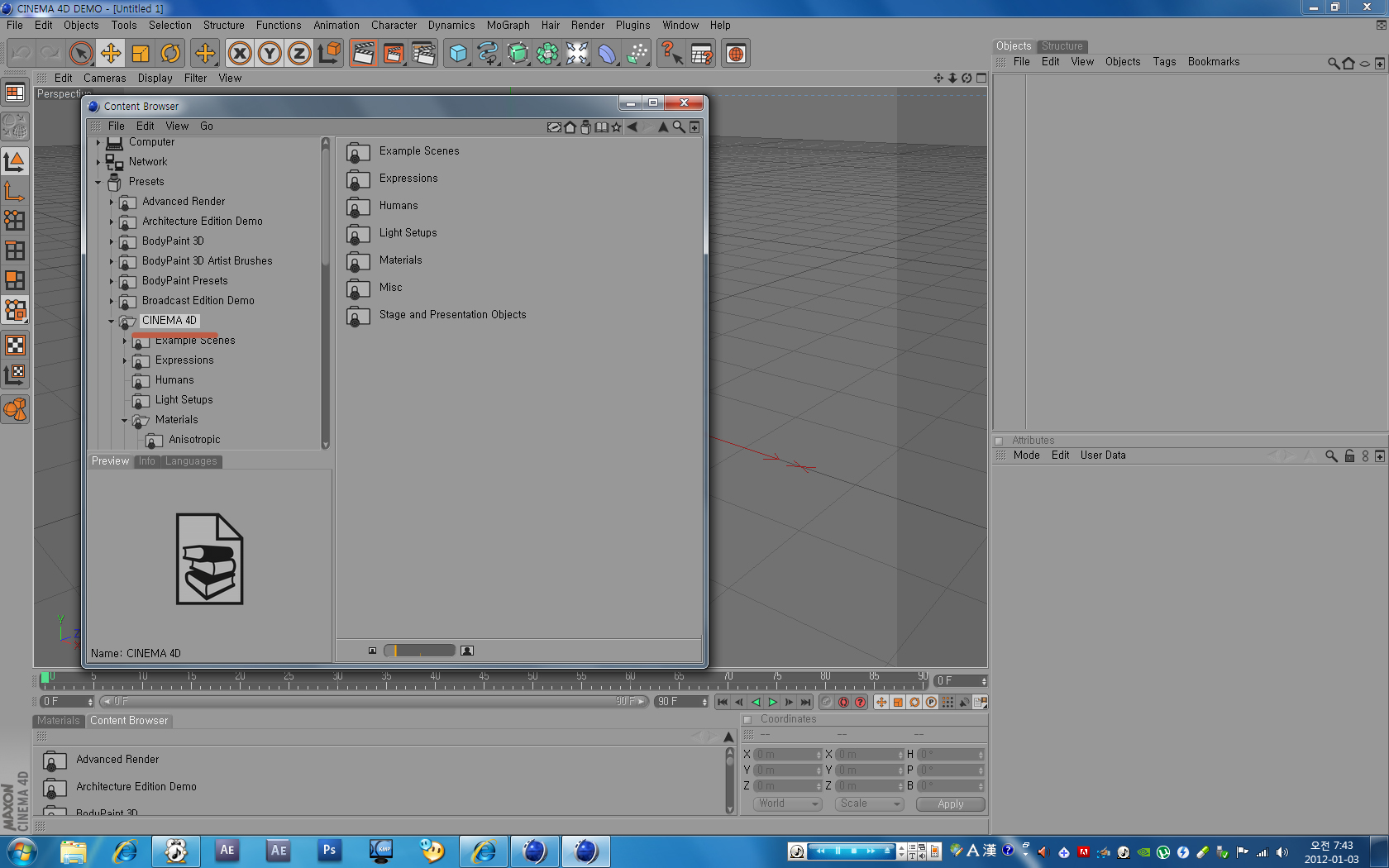1389x868 pixels.
Task: Toggle the X axis lock
Action: point(240,54)
